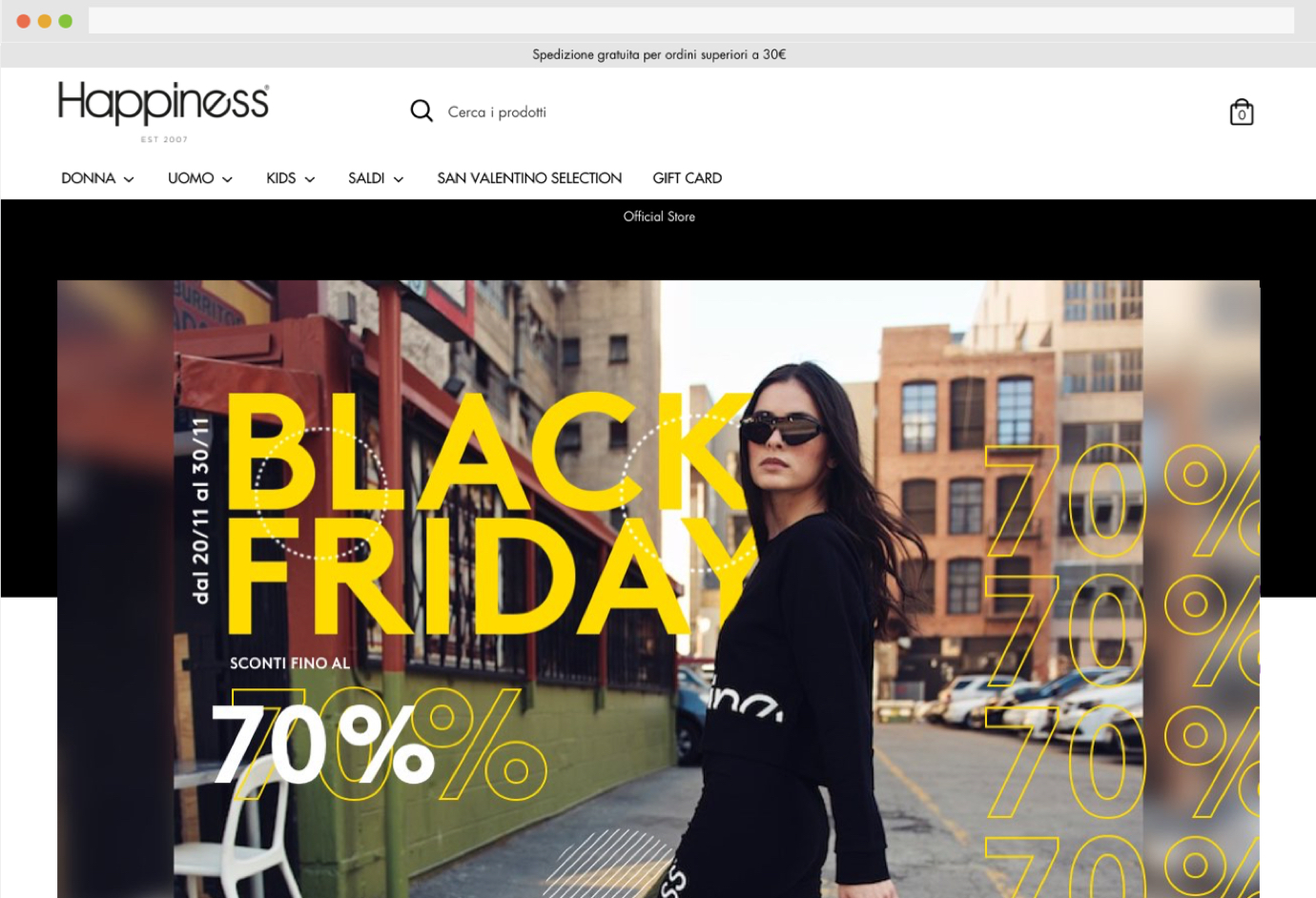Screen dimensions: 1316x898
Task: Click the red window close dot
Action: (24, 21)
